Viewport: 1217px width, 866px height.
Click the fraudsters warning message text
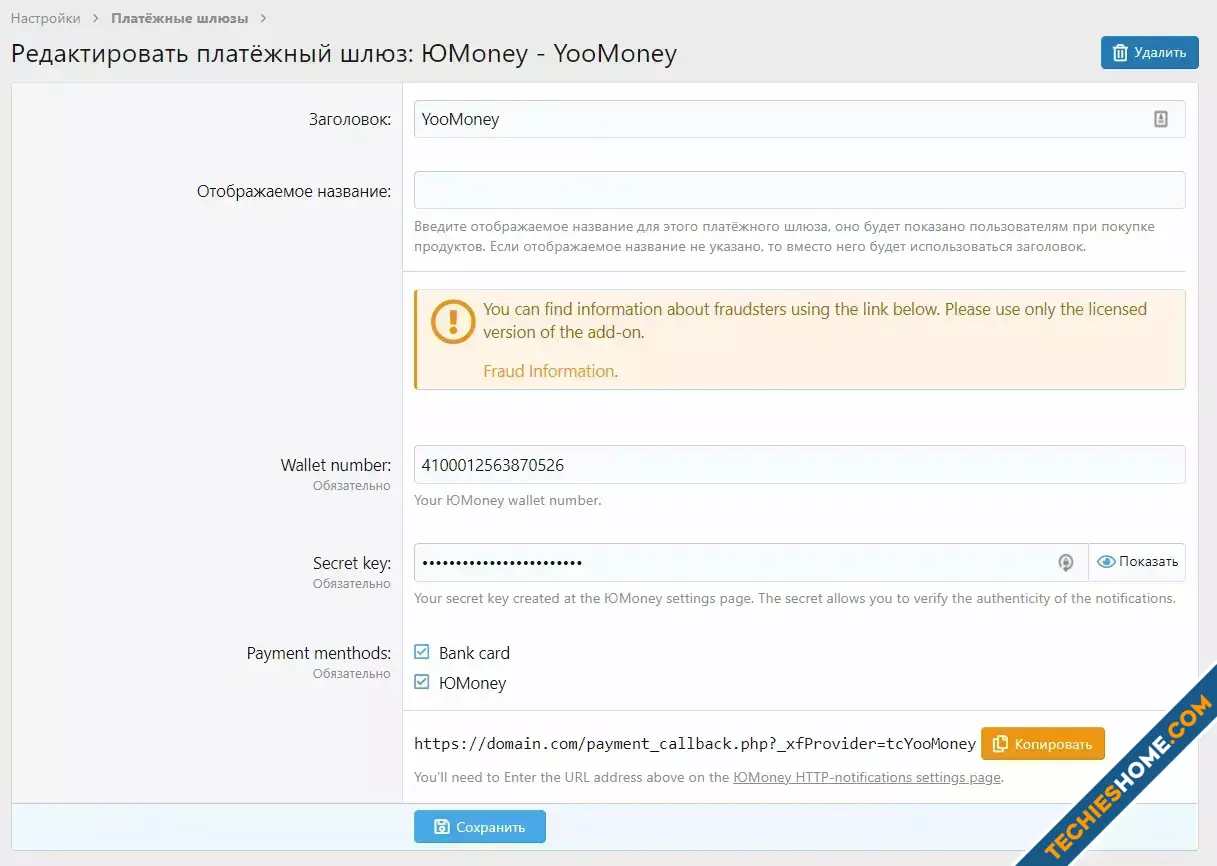(x=815, y=320)
